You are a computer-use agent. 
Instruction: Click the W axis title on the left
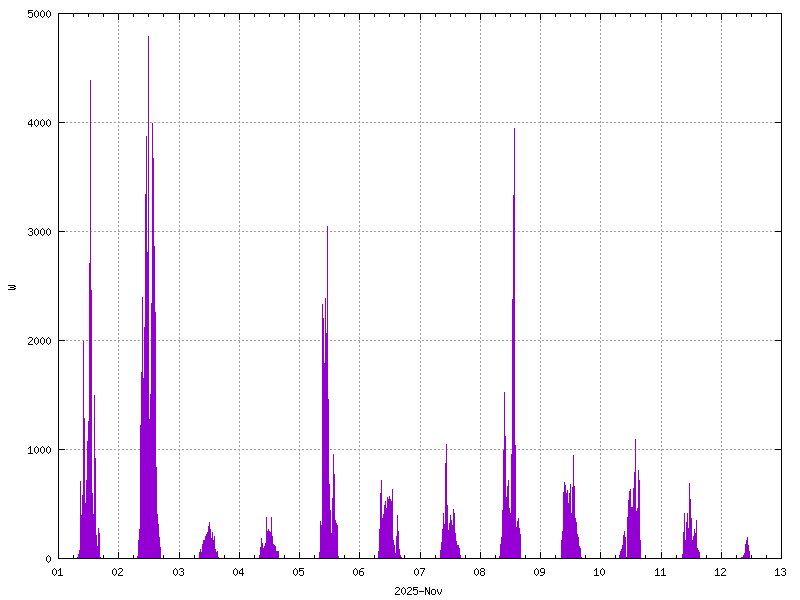pos(13,285)
